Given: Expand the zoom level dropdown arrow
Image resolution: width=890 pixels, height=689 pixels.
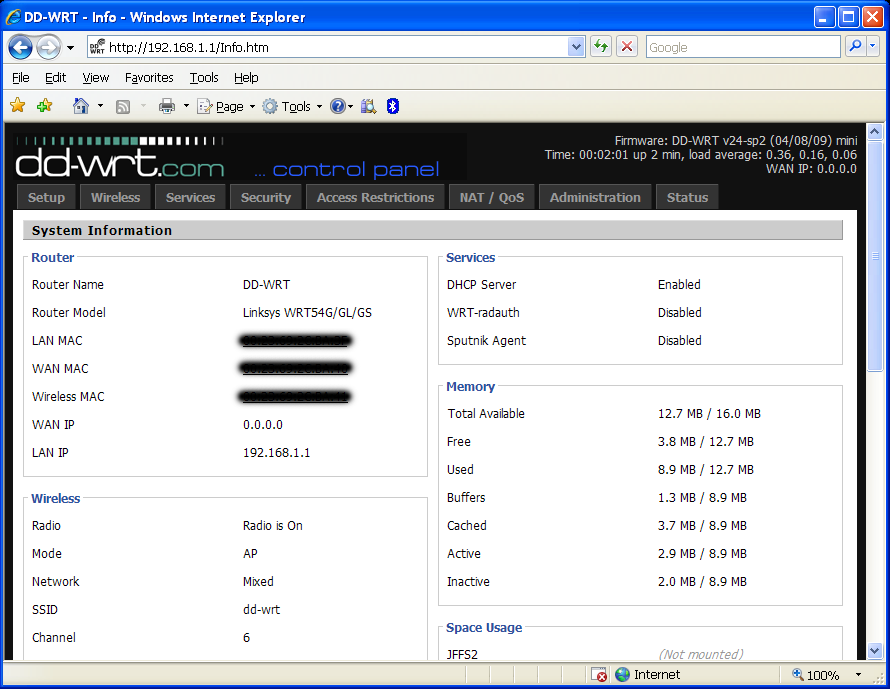Looking at the screenshot, I should pyautogui.click(x=858, y=675).
